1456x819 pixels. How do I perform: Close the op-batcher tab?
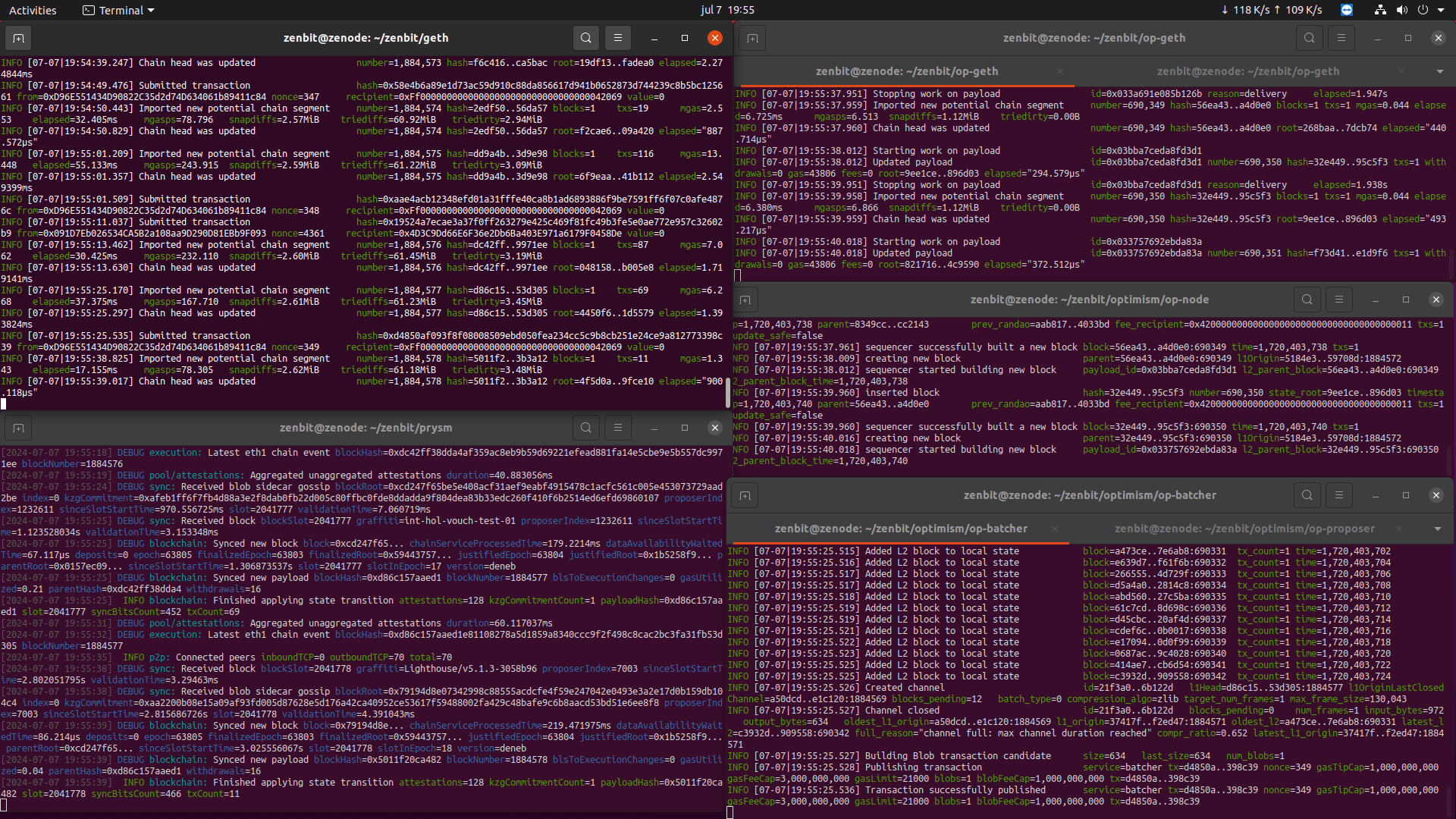coord(1055,529)
